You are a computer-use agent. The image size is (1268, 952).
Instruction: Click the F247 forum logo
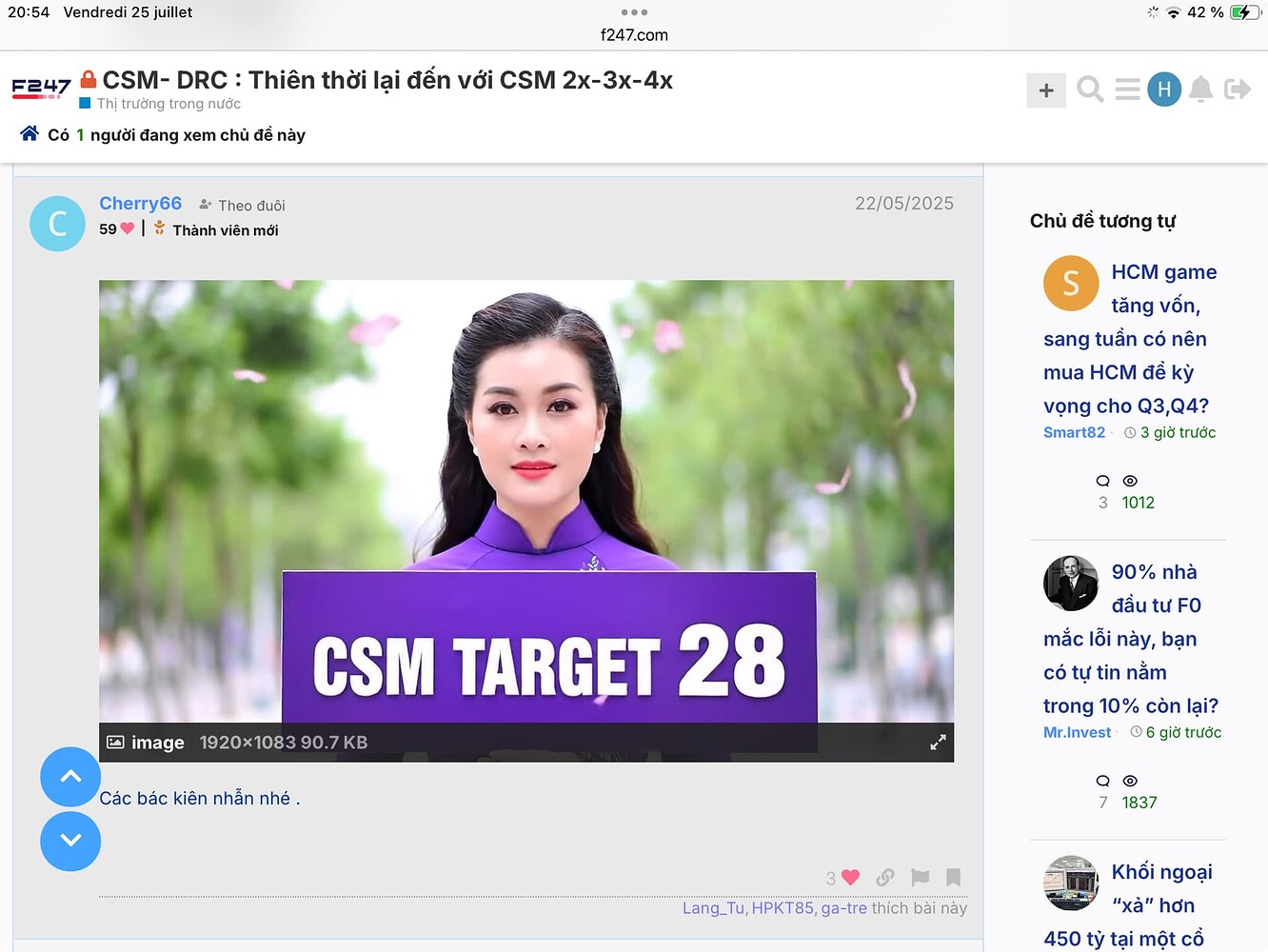pos(41,89)
